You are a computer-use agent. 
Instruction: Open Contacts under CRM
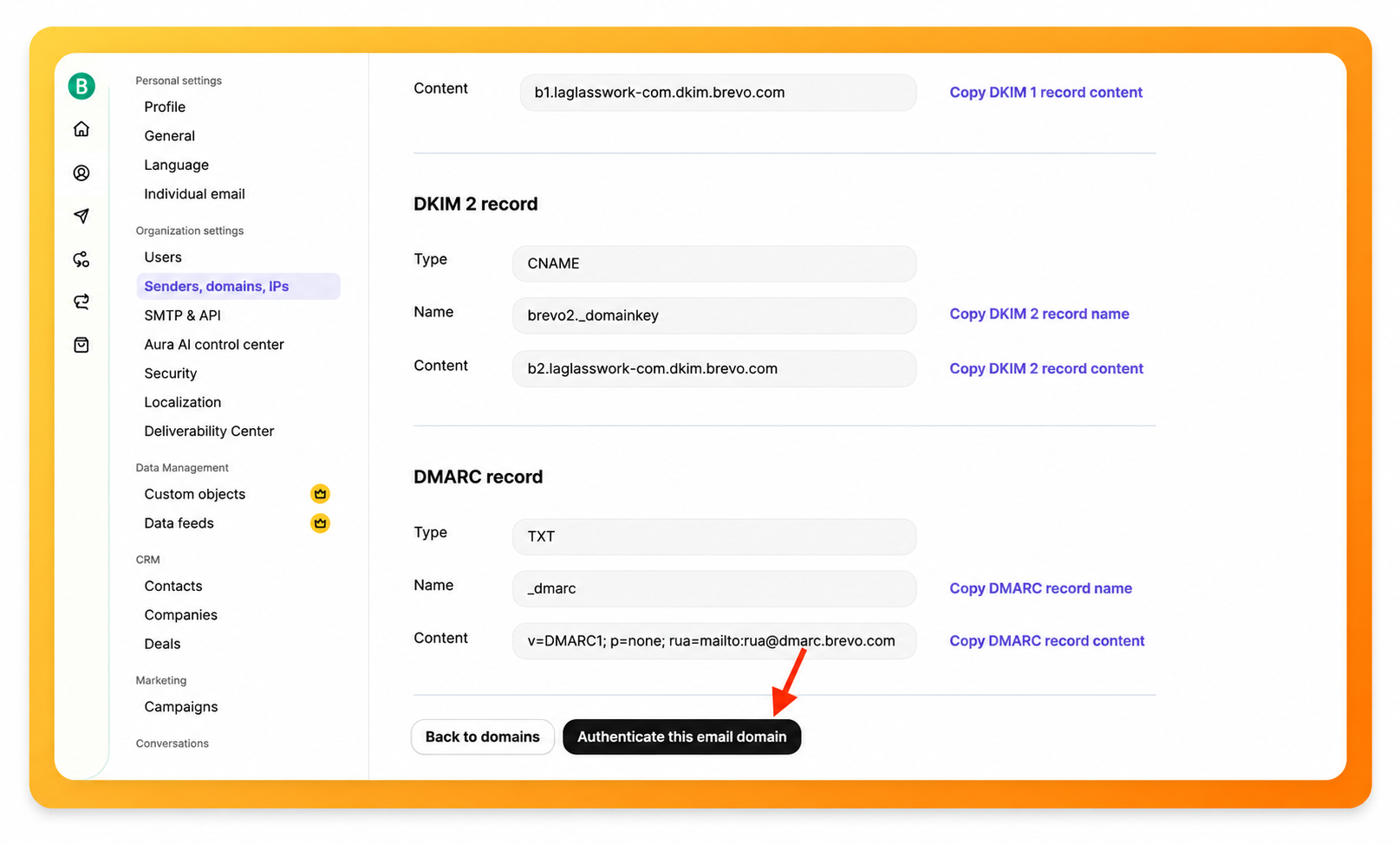[x=173, y=586]
